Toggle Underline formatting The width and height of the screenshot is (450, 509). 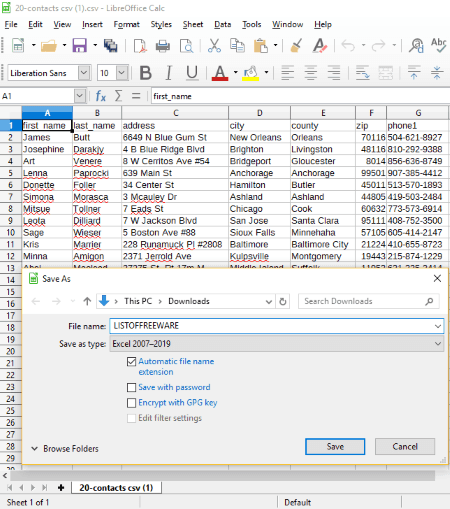click(x=192, y=73)
